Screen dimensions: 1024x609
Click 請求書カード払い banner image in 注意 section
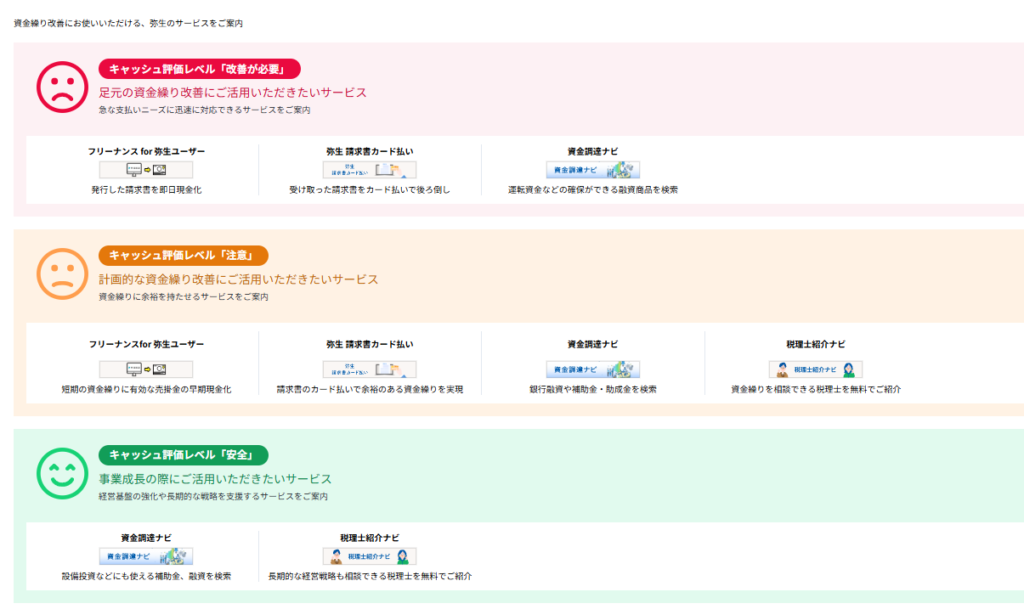click(x=369, y=369)
